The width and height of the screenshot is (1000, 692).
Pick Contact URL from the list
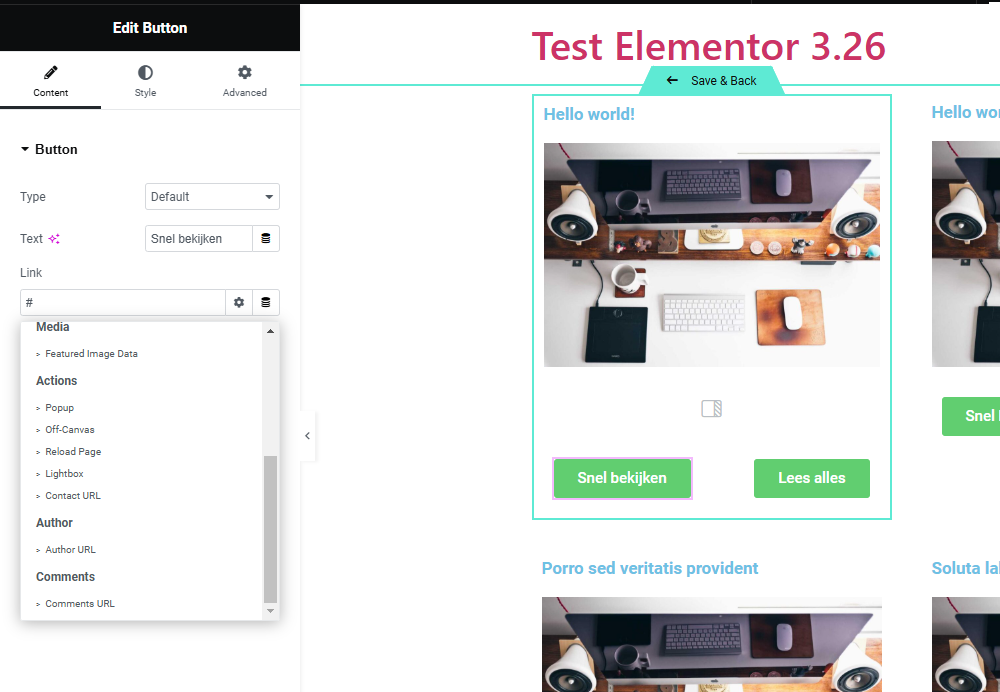point(73,496)
